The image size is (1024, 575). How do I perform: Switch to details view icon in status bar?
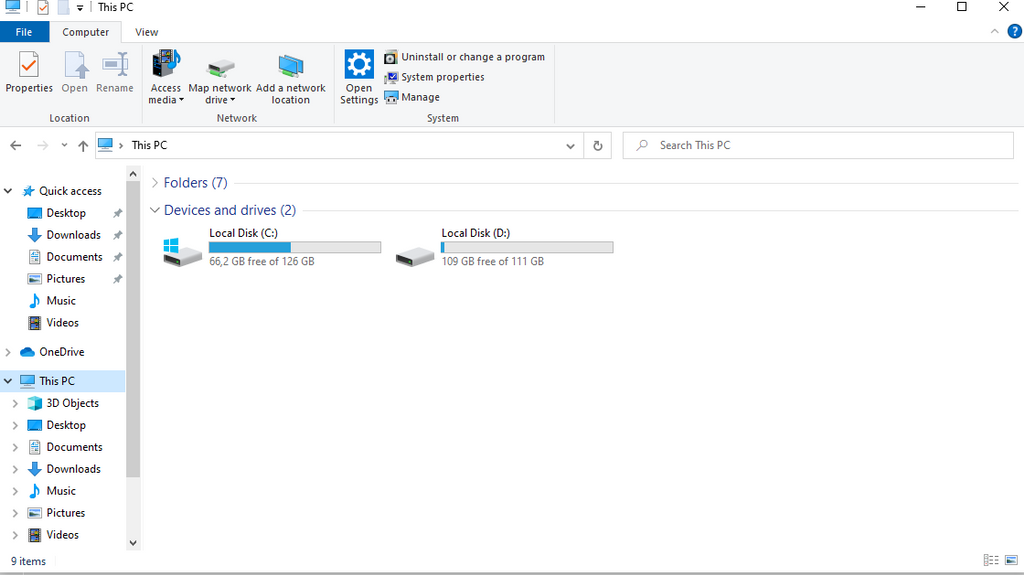click(x=991, y=561)
